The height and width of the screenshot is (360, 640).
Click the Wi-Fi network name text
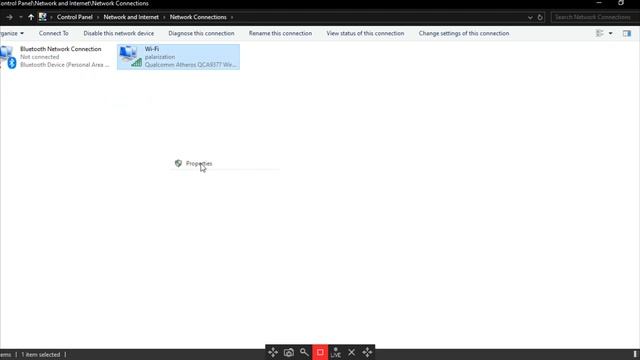160,57
